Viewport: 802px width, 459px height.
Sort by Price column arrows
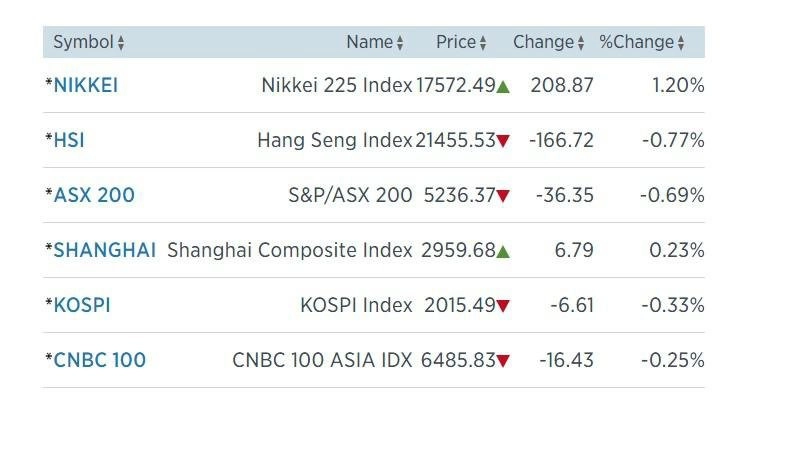click(483, 43)
